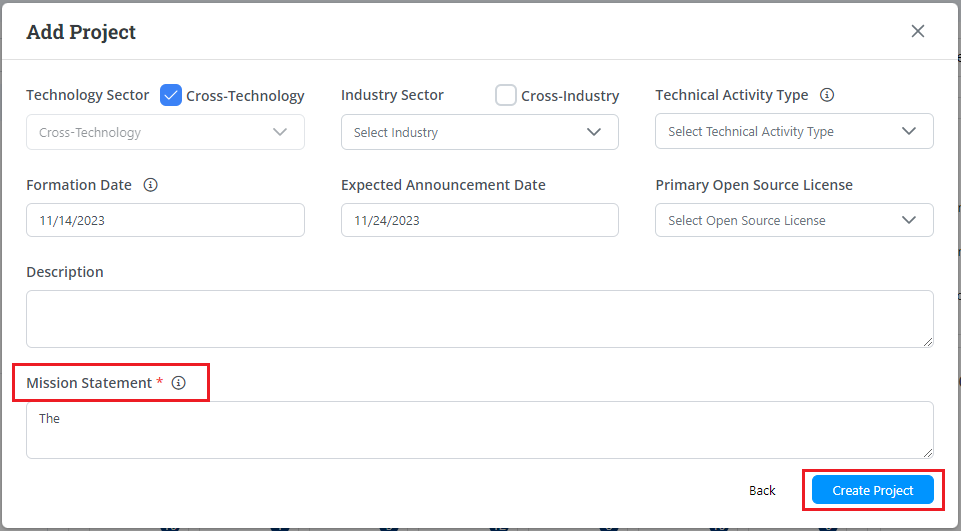Click the Primary Open Source License label

(754, 185)
